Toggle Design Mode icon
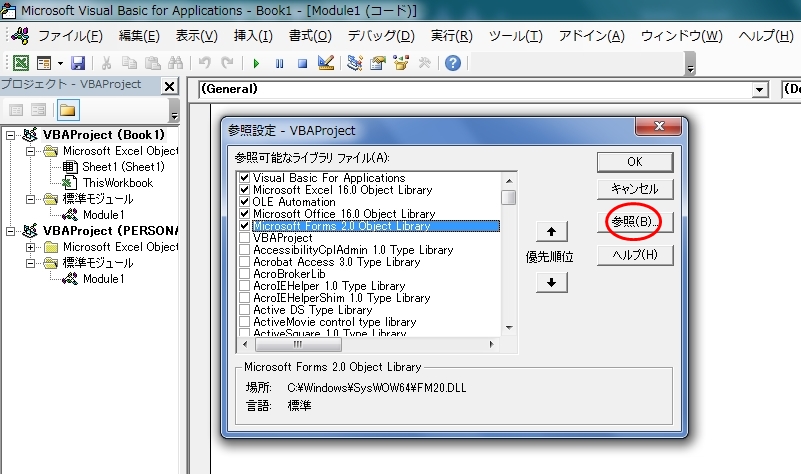801x474 pixels. (x=325, y=63)
